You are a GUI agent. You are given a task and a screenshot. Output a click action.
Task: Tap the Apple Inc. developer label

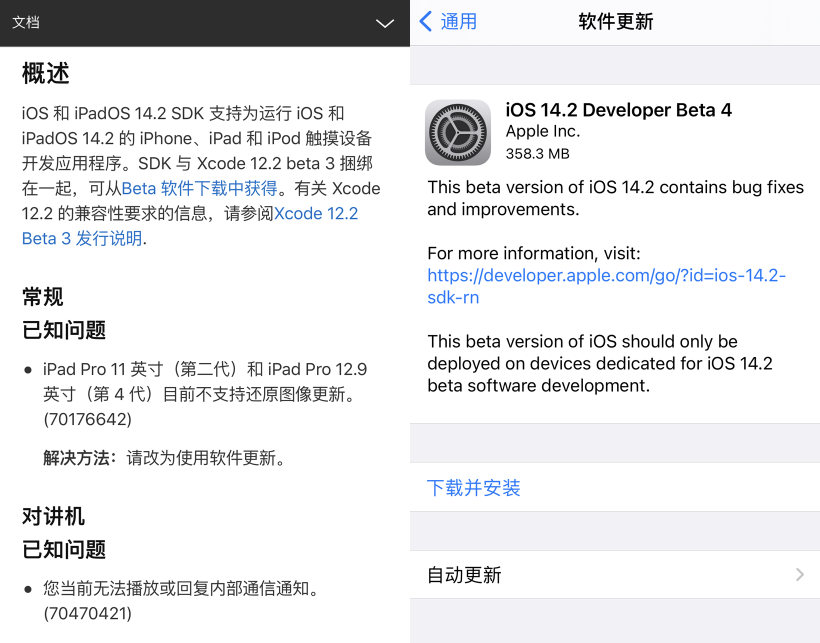[542, 132]
